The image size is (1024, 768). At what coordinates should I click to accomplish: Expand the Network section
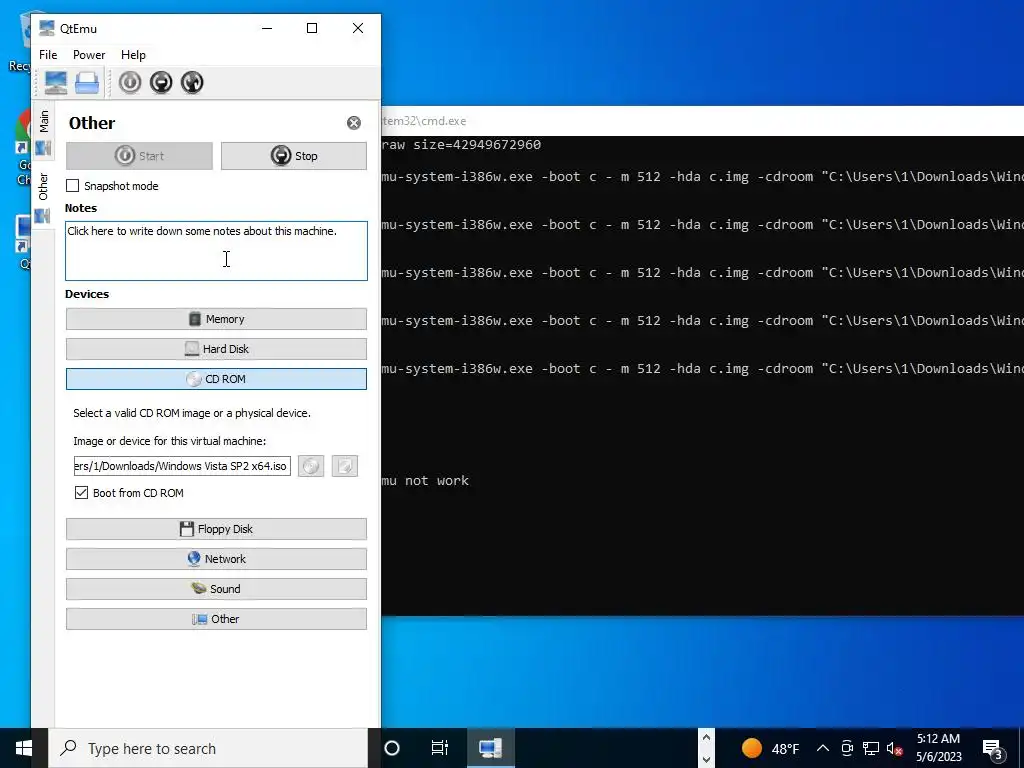click(216, 560)
